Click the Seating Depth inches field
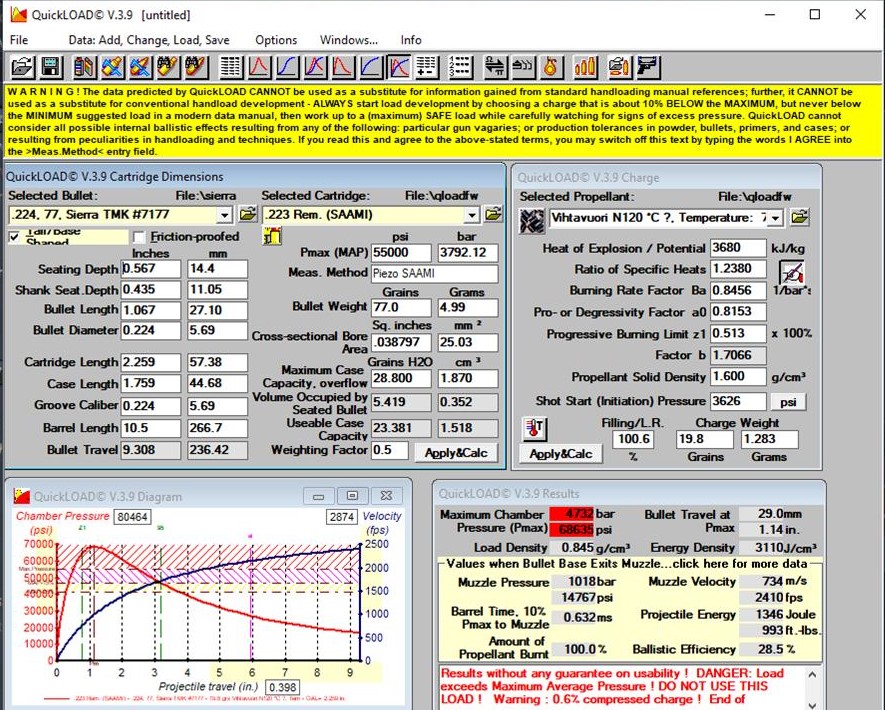Screen dimensions: 885x710 click(x=151, y=269)
